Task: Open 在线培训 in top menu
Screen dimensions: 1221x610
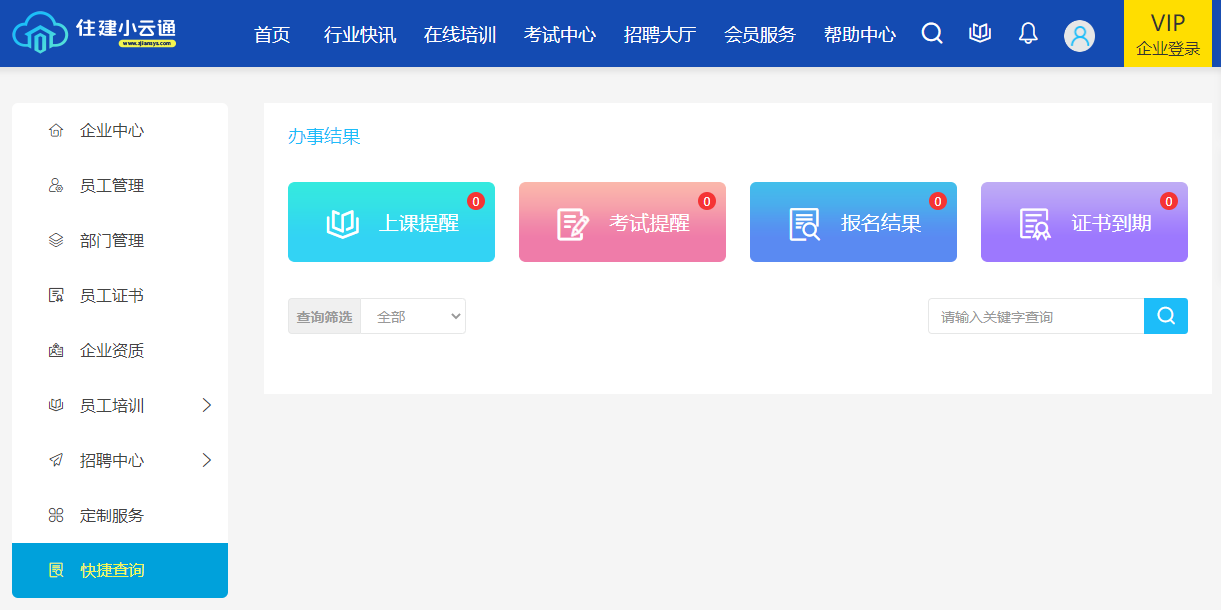Action: pyautogui.click(x=460, y=35)
